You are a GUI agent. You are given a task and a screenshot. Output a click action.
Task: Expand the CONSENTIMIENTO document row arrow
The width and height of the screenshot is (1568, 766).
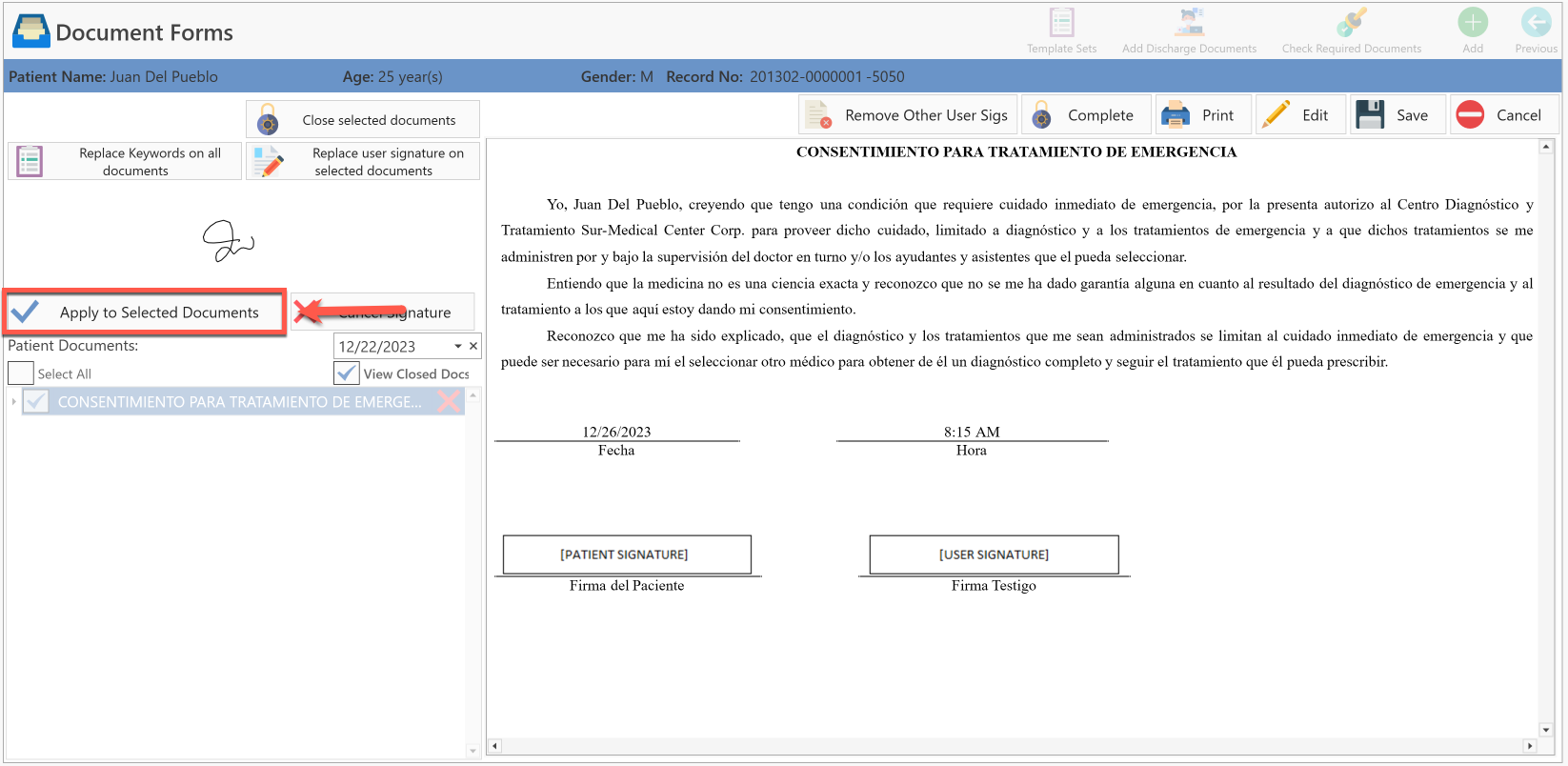[x=13, y=402]
